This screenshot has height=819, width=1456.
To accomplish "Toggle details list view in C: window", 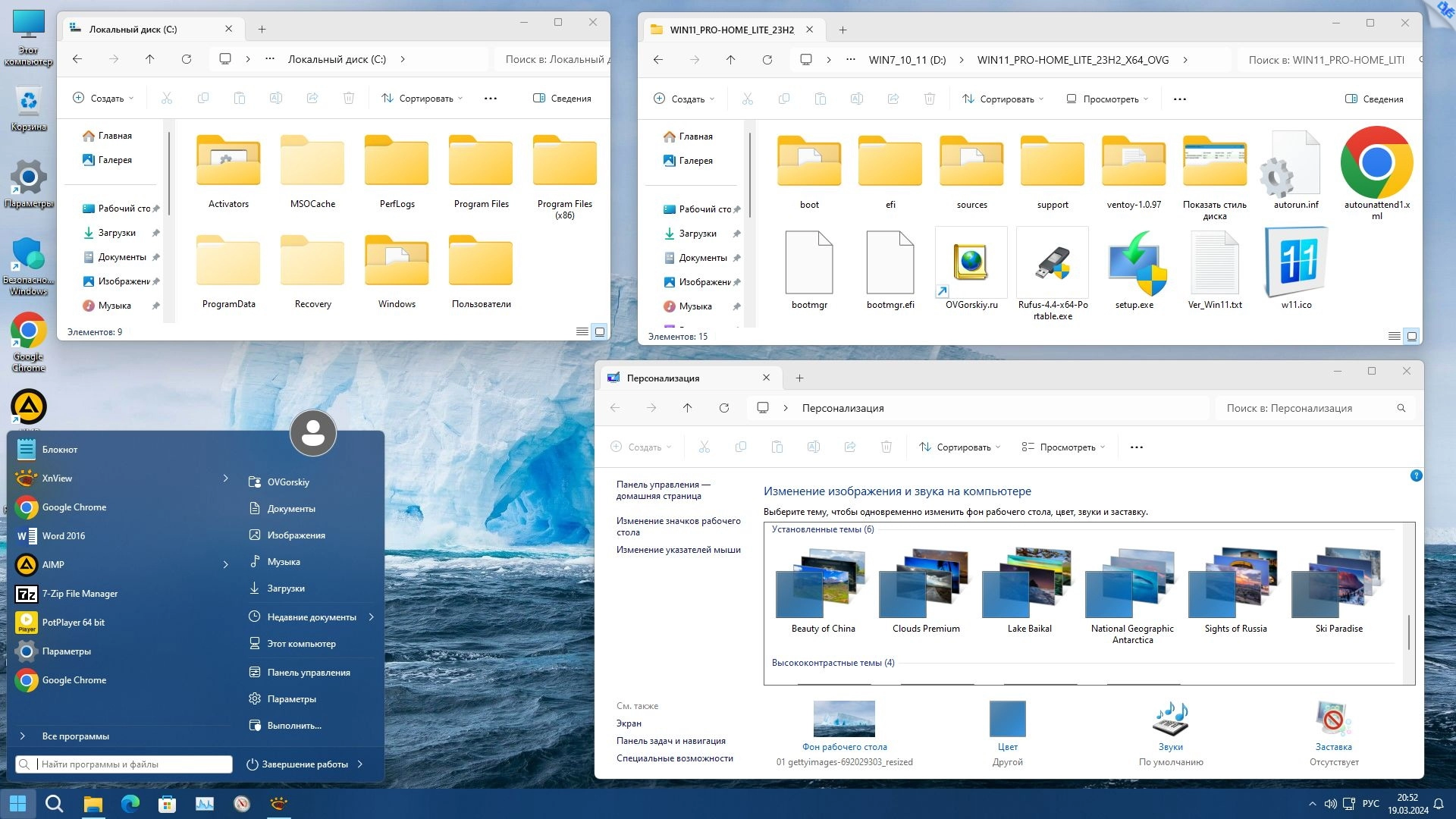I will [x=582, y=331].
